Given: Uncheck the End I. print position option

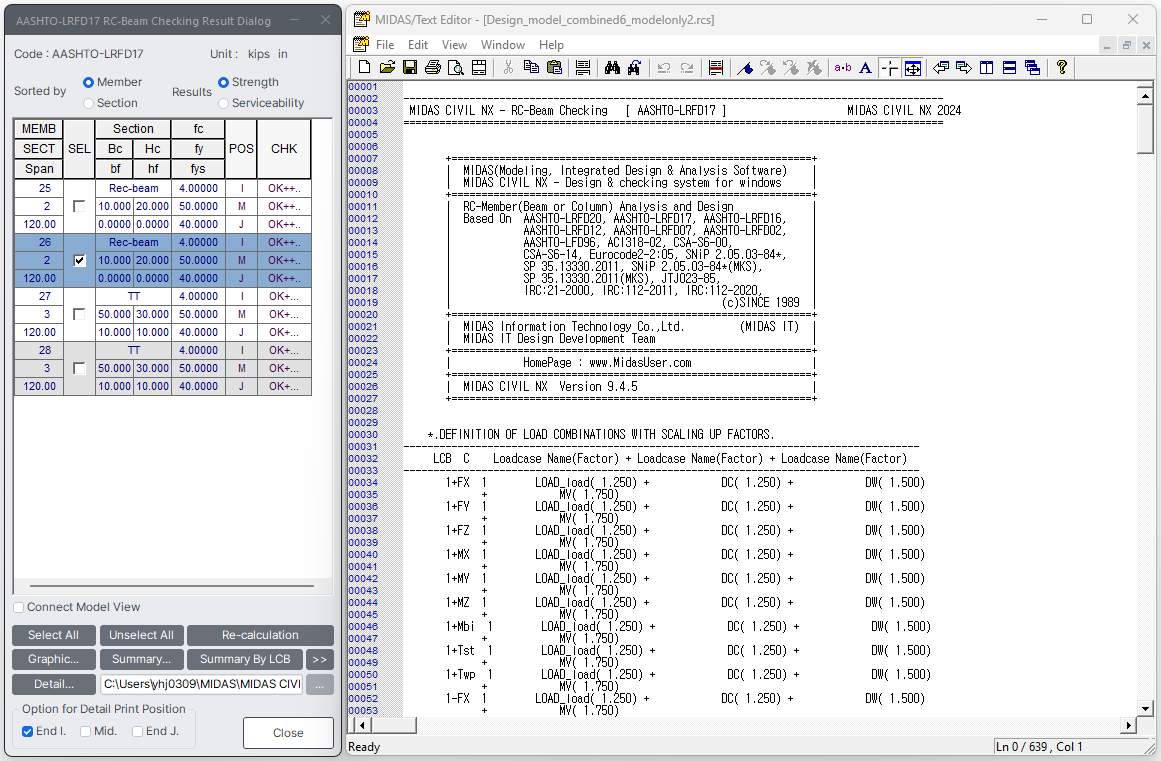Looking at the screenshot, I should click(27, 731).
